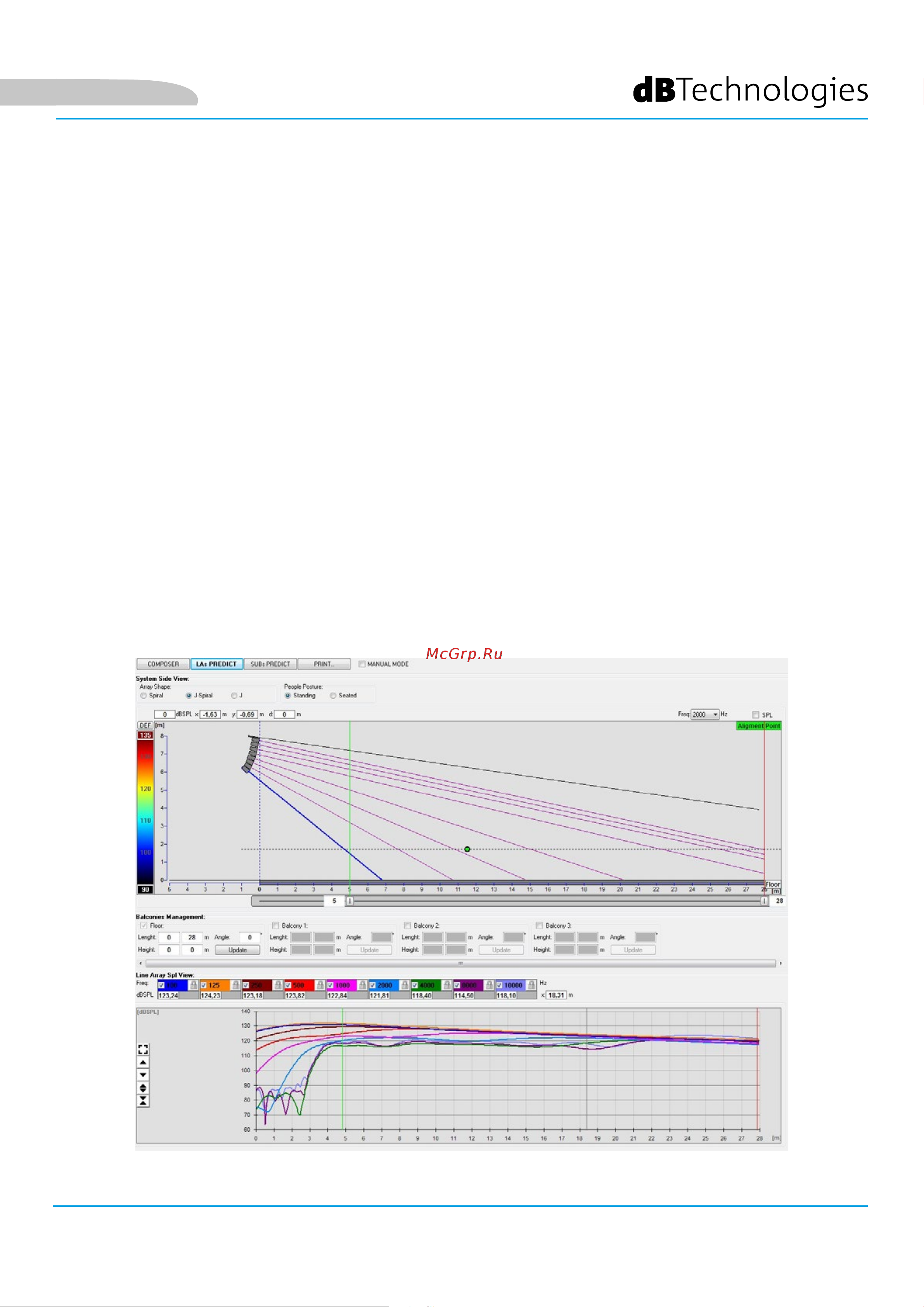Open the COMPOSER tab
Viewport: 924px width, 1307px height.
point(163,664)
